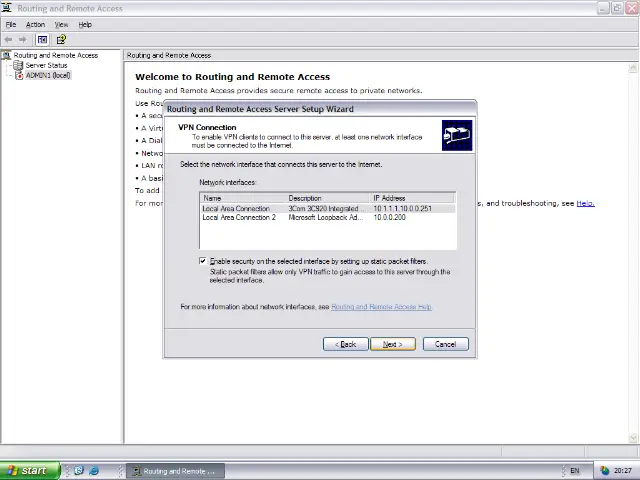
Task: Maximize the Routing and Remote Access window
Action: 617,8
